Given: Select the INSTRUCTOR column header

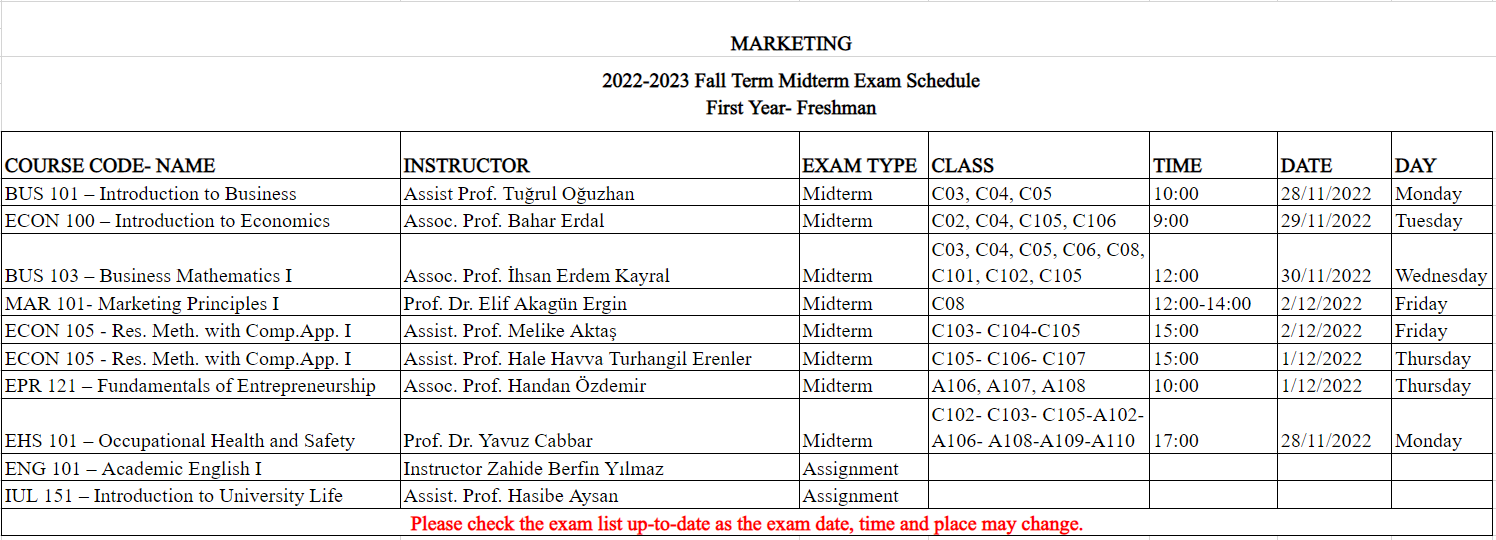Looking at the screenshot, I should 600,156.
